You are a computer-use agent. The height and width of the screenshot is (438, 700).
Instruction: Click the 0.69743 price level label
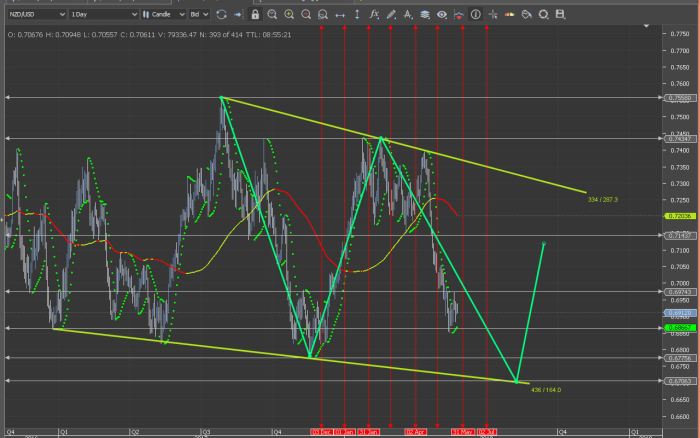680,292
